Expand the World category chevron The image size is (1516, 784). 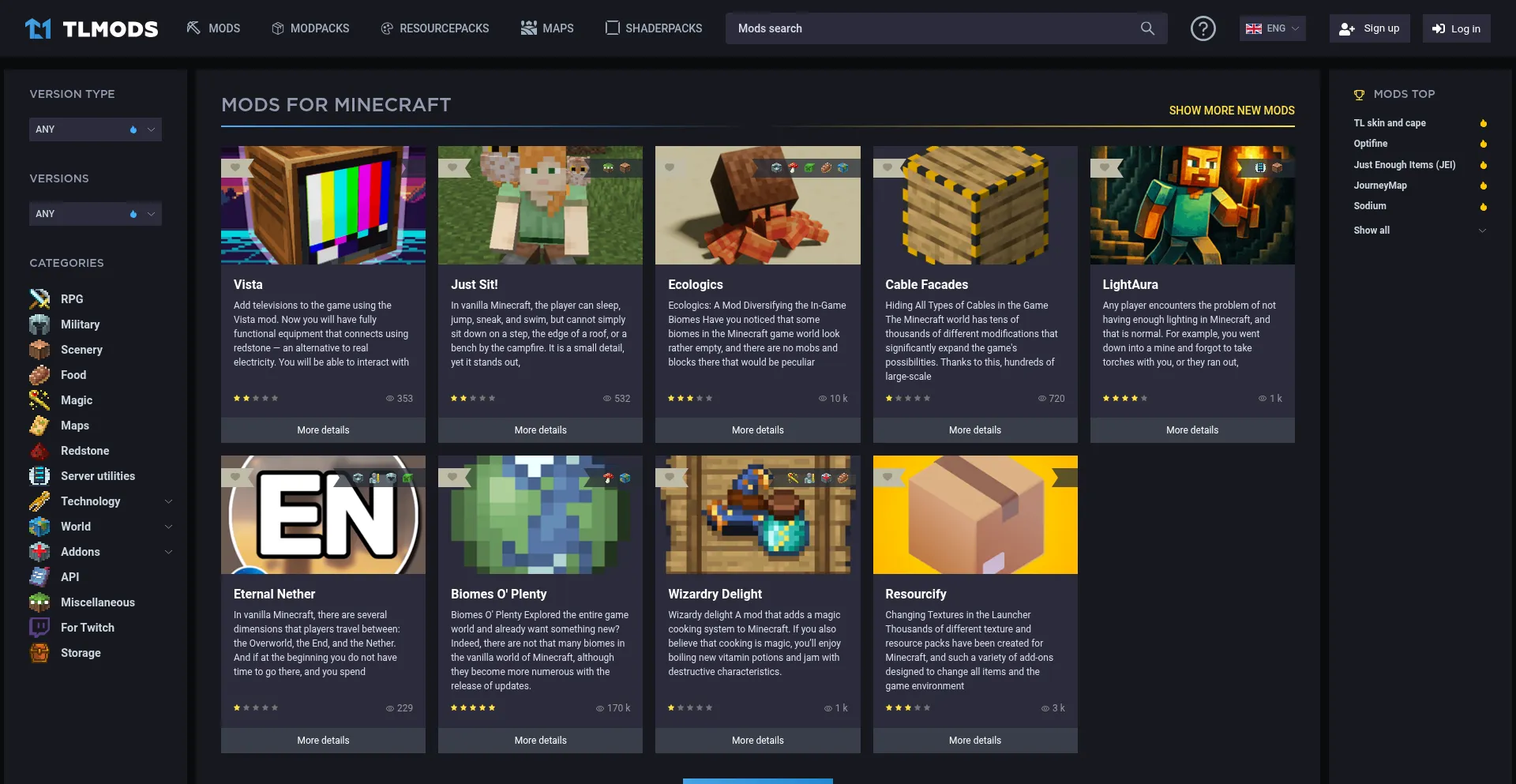coord(168,527)
